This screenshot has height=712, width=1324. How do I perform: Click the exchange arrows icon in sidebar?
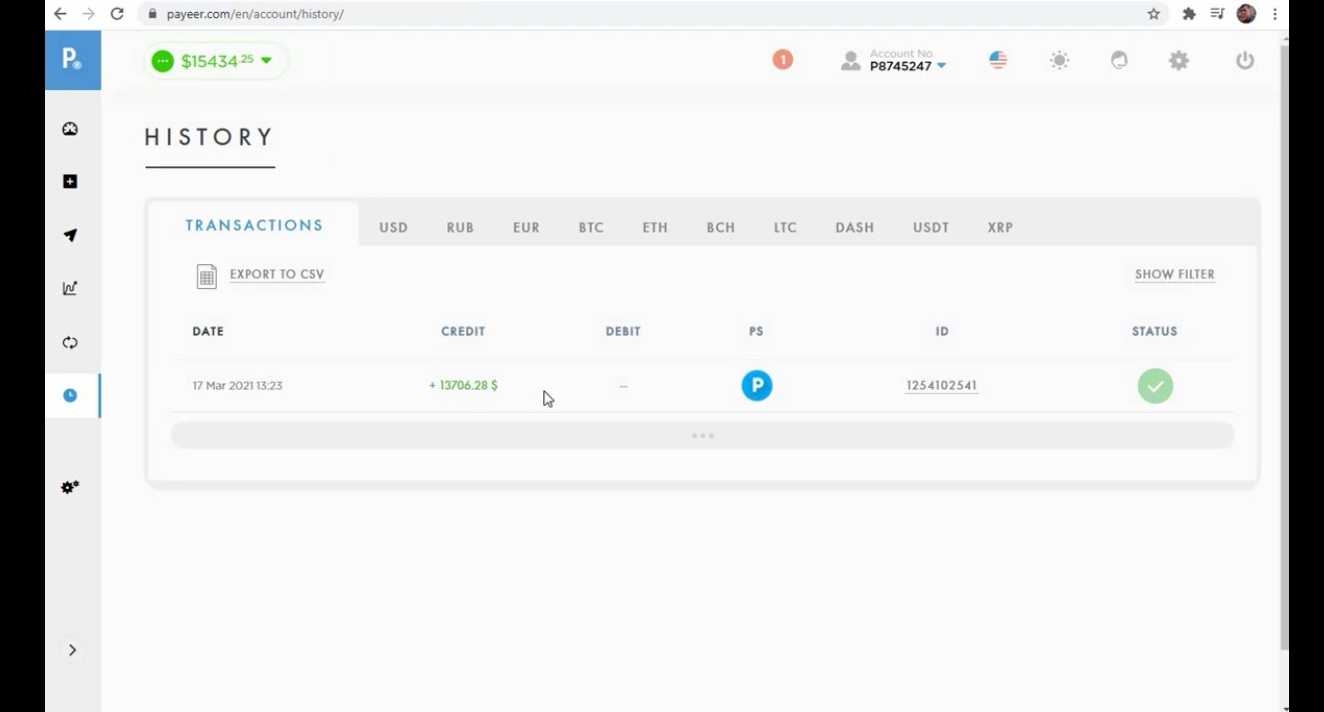pyautogui.click(x=70, y=342)
